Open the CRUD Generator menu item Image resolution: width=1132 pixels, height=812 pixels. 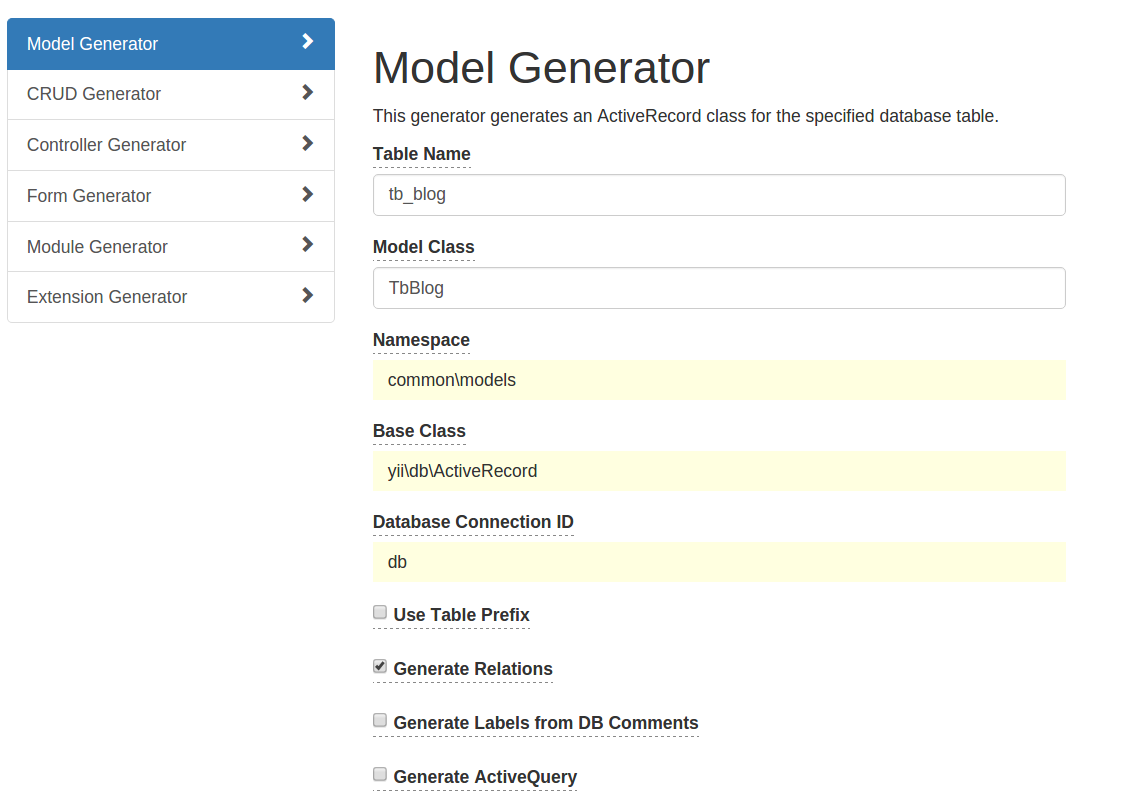(171, 95)
